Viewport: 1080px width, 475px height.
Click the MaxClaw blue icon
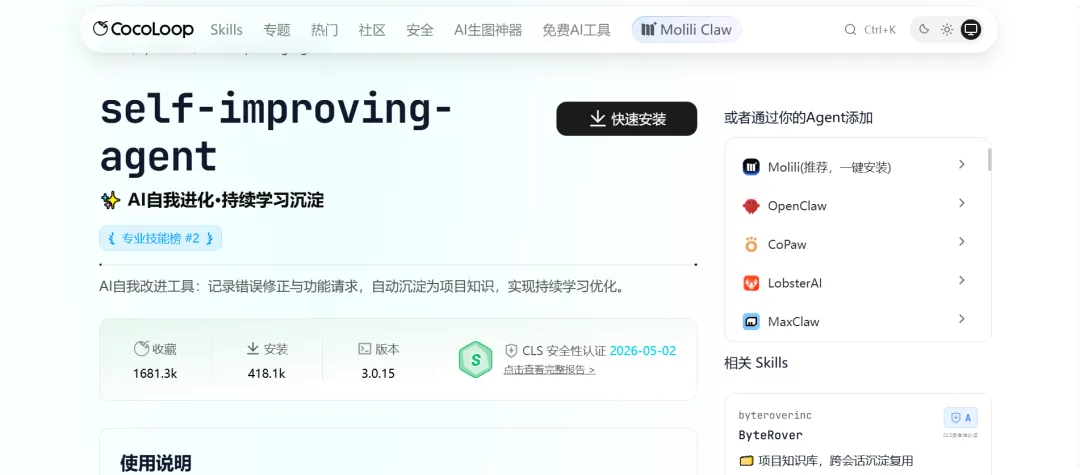(x=751, y=321)
